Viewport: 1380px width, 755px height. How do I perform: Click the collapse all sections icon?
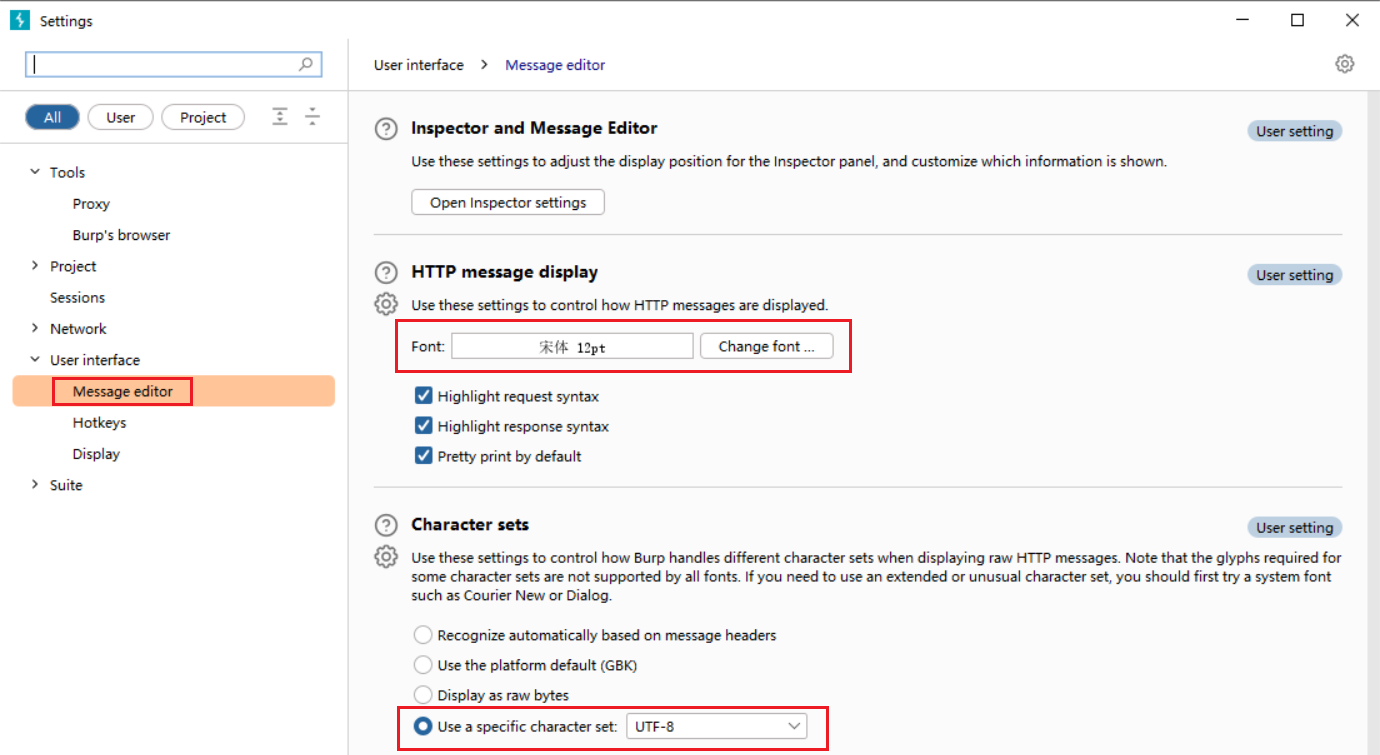[313, 117]
